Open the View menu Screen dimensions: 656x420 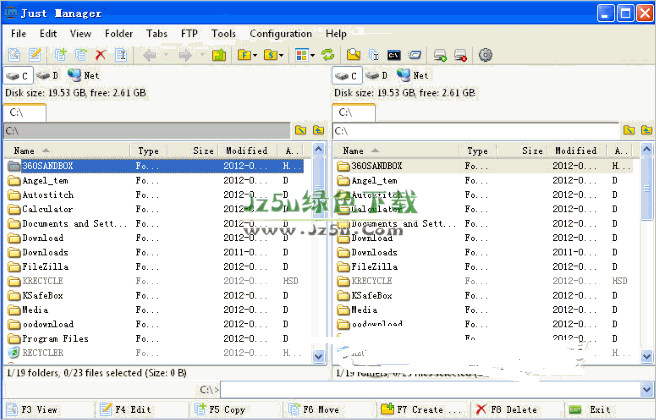coord(80,33)
